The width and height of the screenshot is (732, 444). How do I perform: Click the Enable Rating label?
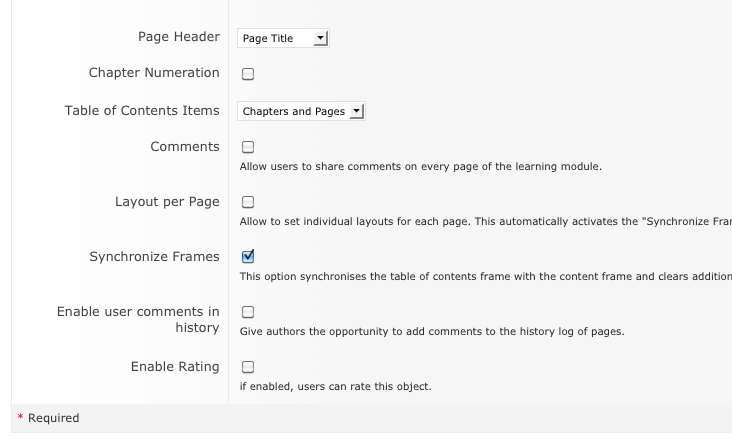click(174, 367)
